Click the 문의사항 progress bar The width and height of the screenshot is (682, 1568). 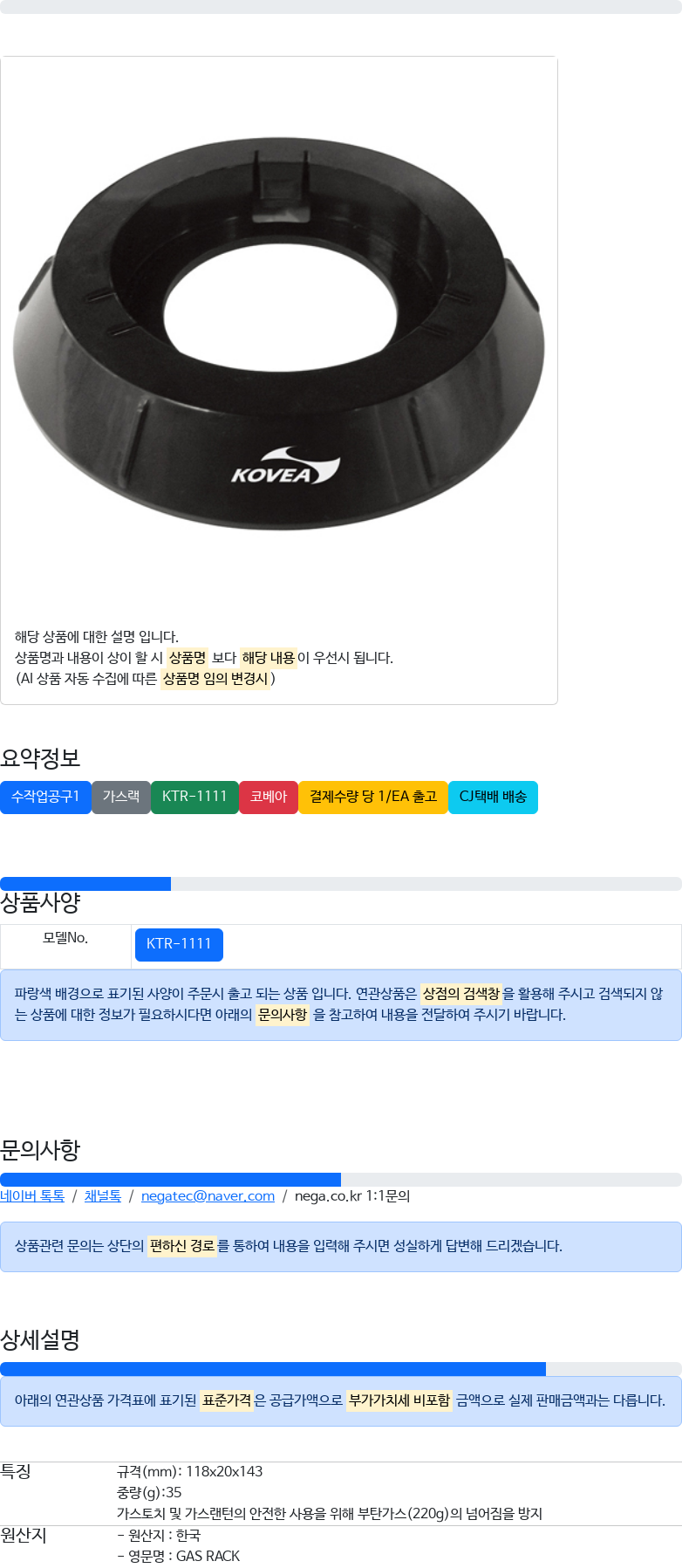tap(341, 1180)
